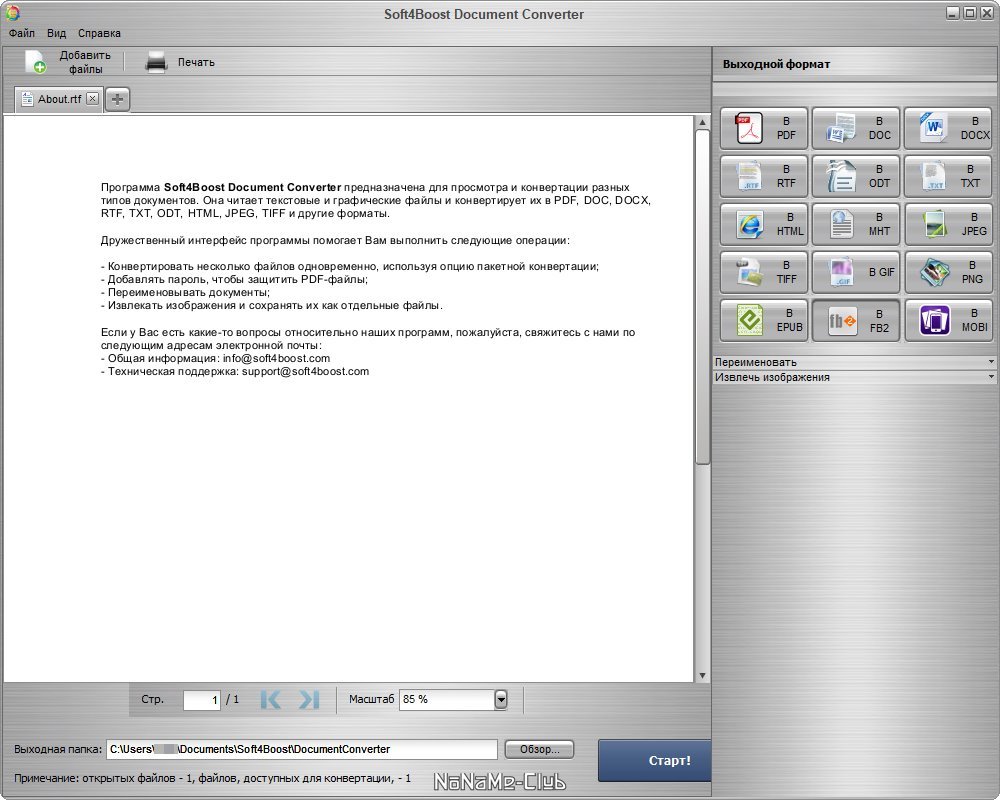Open the zoom scale dropdown
Image resolution: width=1000 pixels, height=800 pixels.
501,700
